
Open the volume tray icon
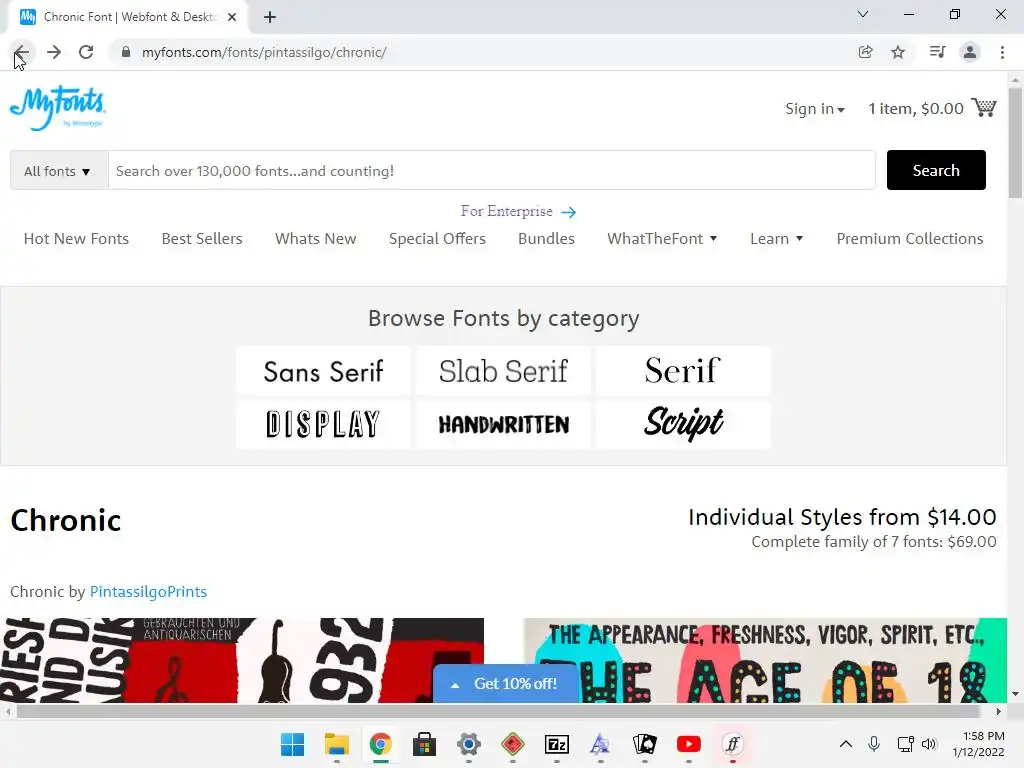[929, 744]
